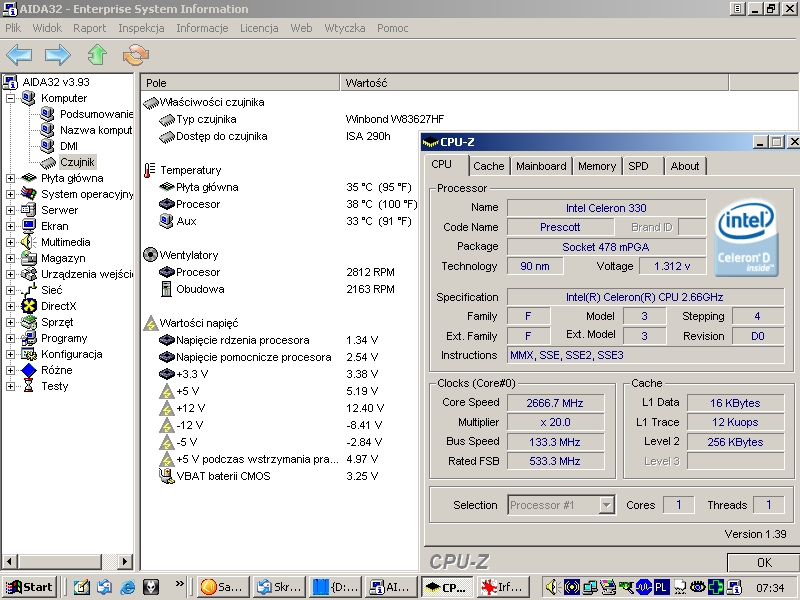Select the DirectX icon in the tree
The image size is (800, 600).
click(x=29, y=306)
